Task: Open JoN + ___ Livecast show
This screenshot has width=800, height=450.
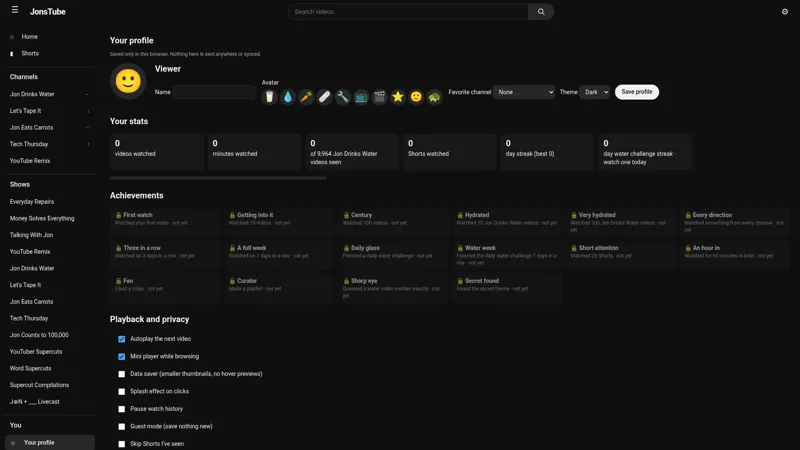Action: click(x=34, y=402)
